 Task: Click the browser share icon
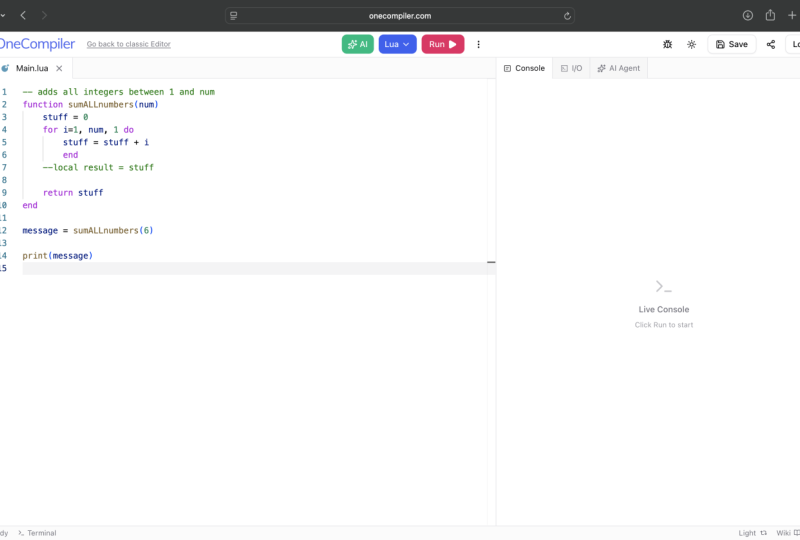[770, 15]
